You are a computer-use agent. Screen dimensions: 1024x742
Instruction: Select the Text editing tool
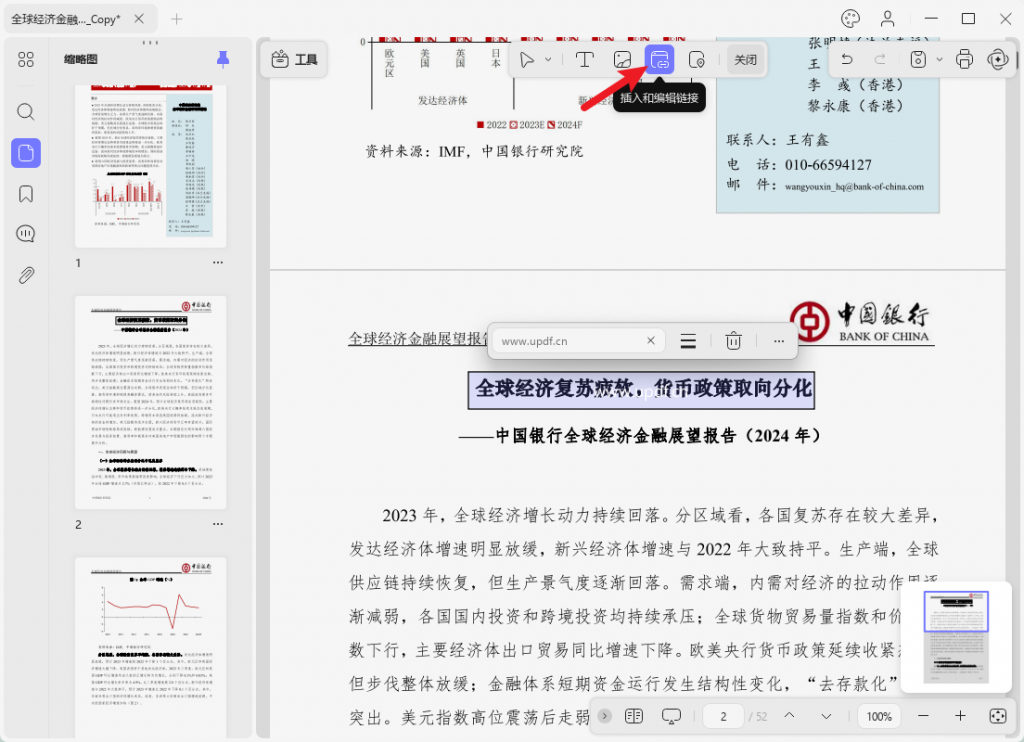585,59
